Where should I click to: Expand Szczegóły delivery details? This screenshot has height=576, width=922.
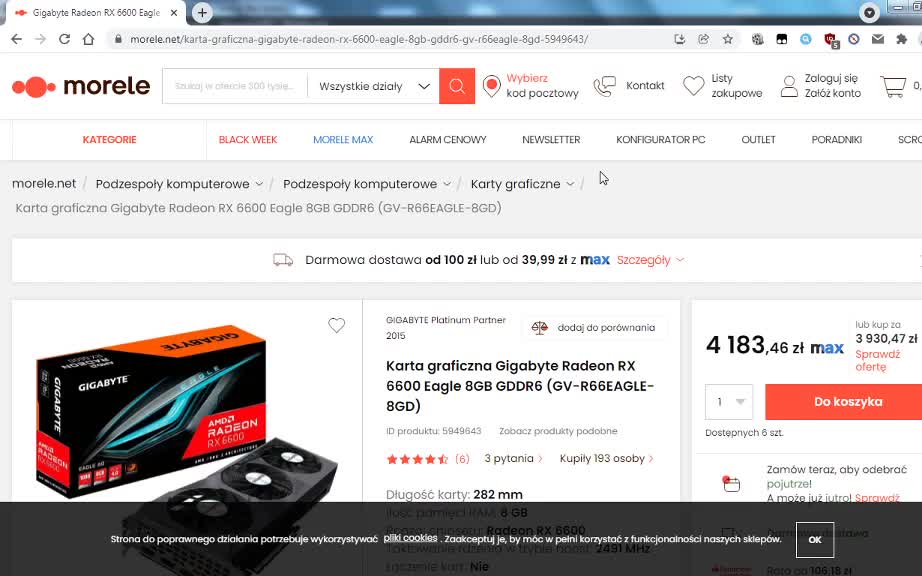pyautogui.click(x=650, y=260)
